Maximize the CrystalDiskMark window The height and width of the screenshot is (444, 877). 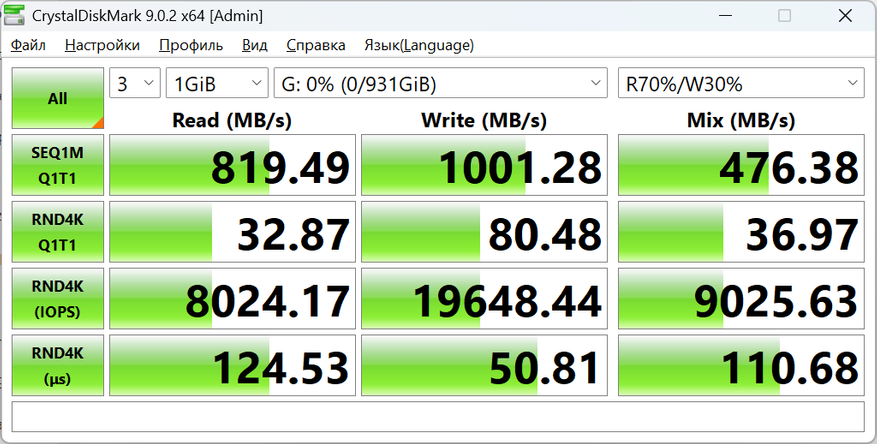pos(785,16)
